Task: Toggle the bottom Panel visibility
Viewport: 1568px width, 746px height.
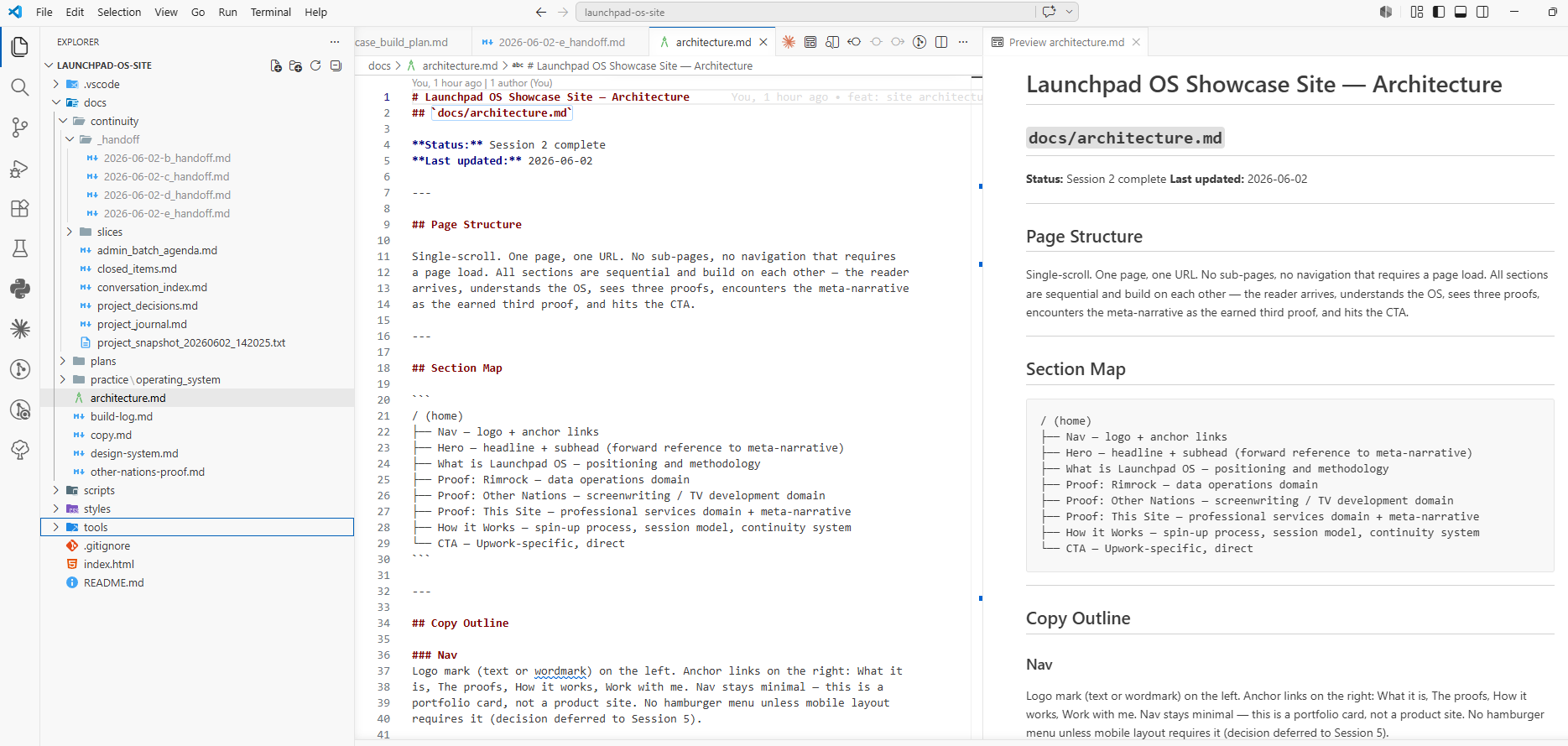Action: [x=1461, y=12]
